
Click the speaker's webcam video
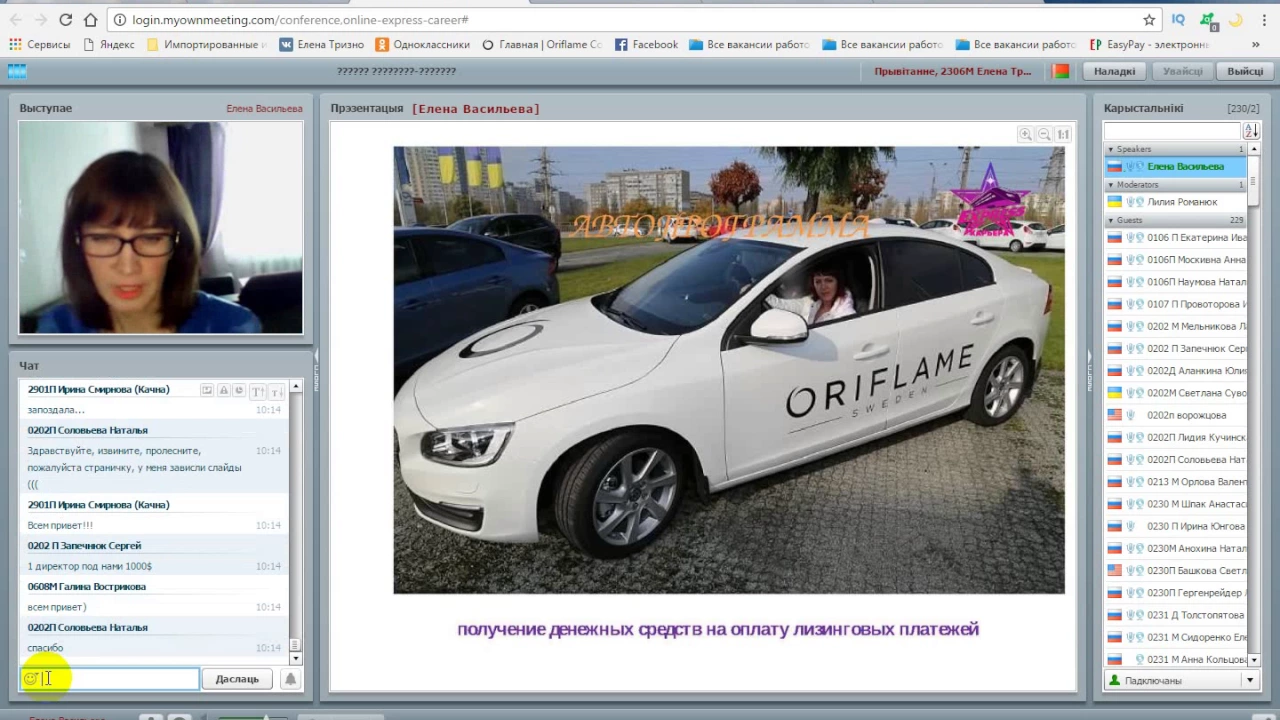click(x=161, y=228)
